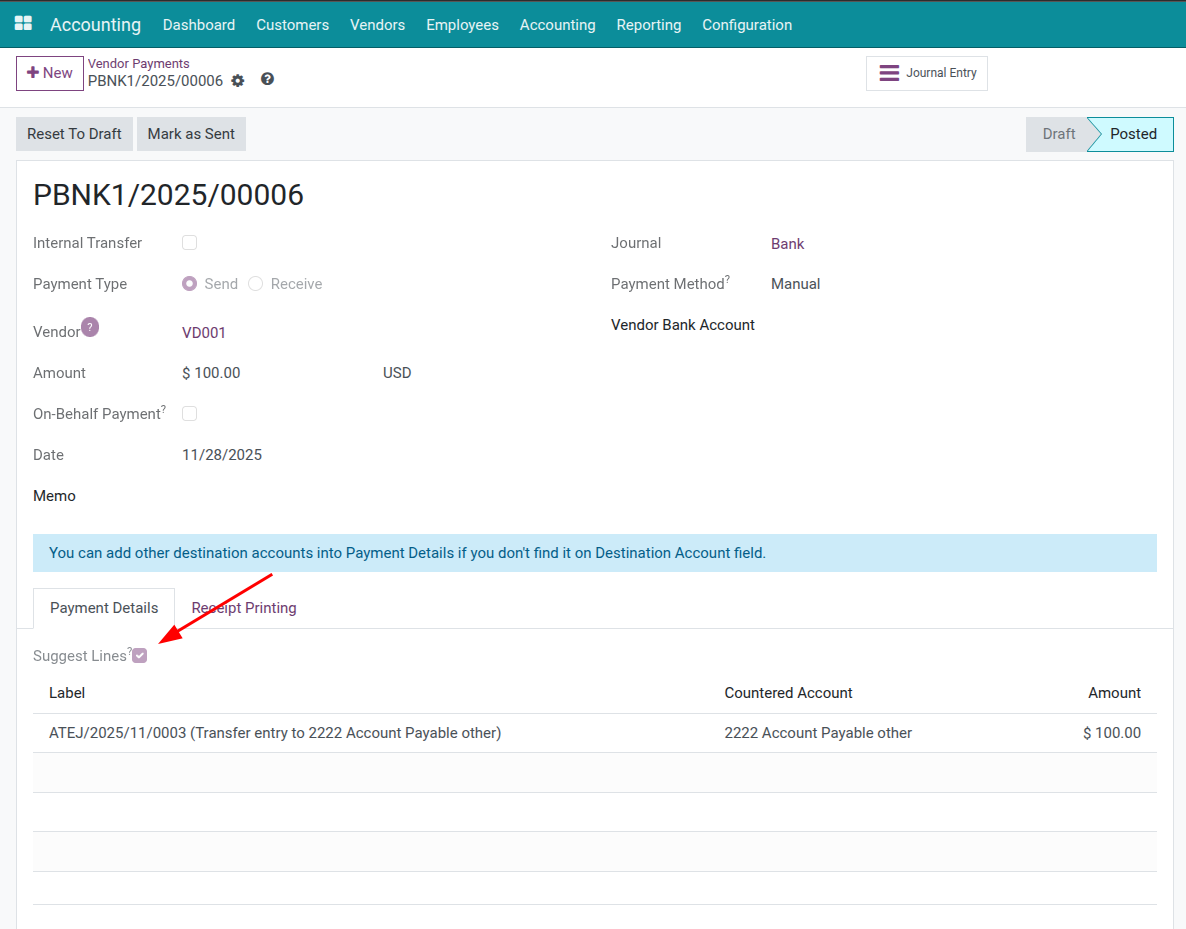Click the Draft status stage
Image resolution: width=1186 pixels, height=929 pixels.
(1058, 134)
